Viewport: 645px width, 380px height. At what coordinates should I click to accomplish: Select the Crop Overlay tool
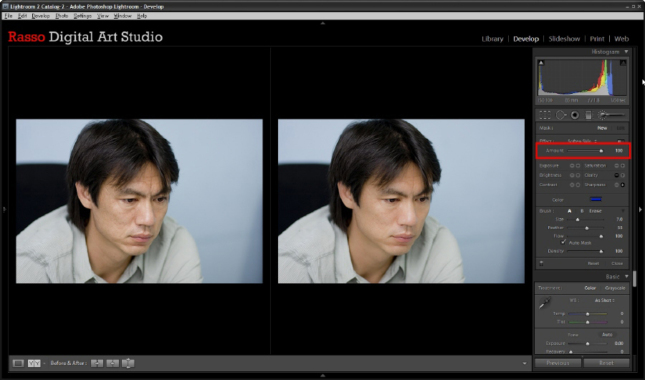(x=545, y=115)
